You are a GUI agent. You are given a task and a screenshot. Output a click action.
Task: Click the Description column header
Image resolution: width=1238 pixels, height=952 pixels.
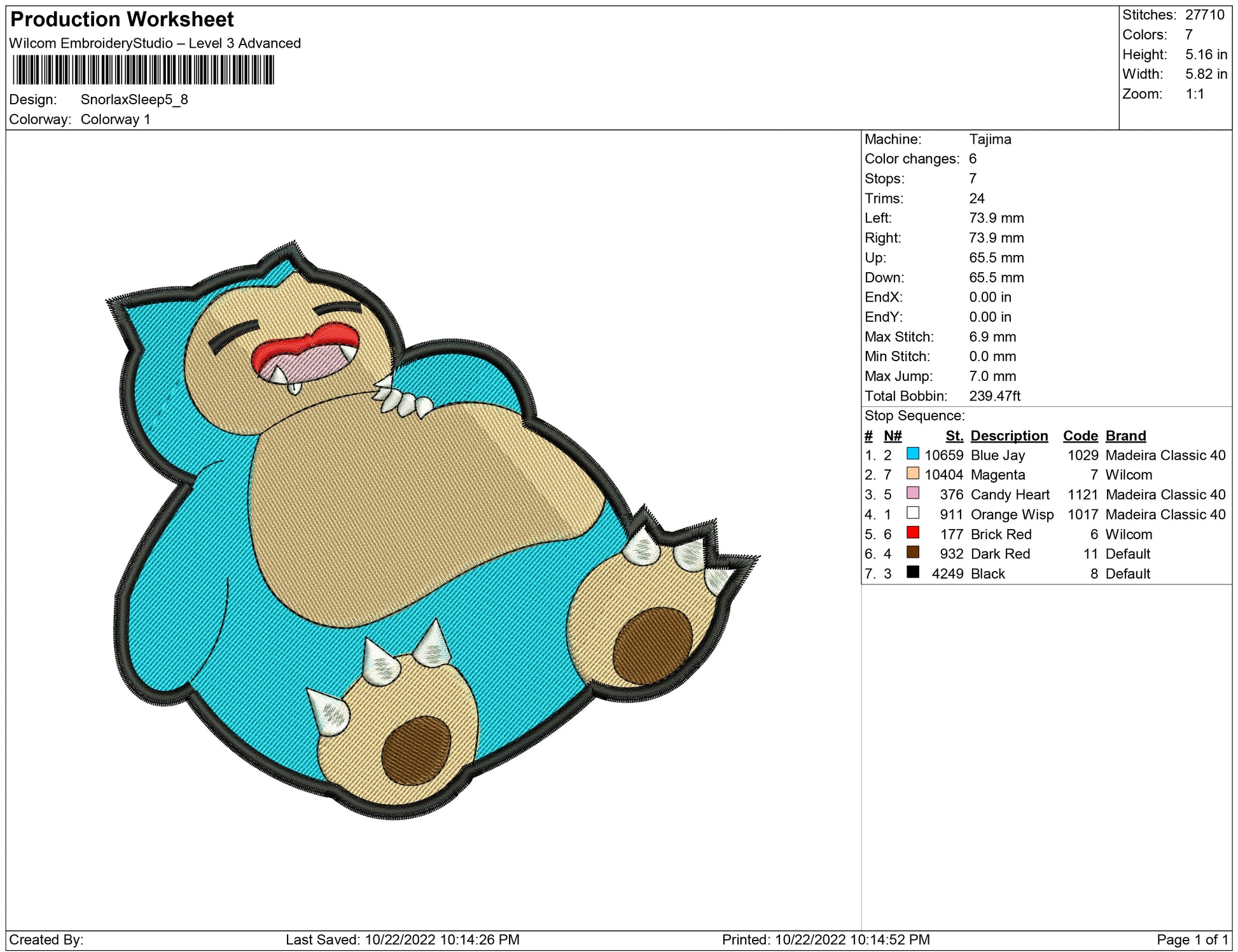(1008, 436)
